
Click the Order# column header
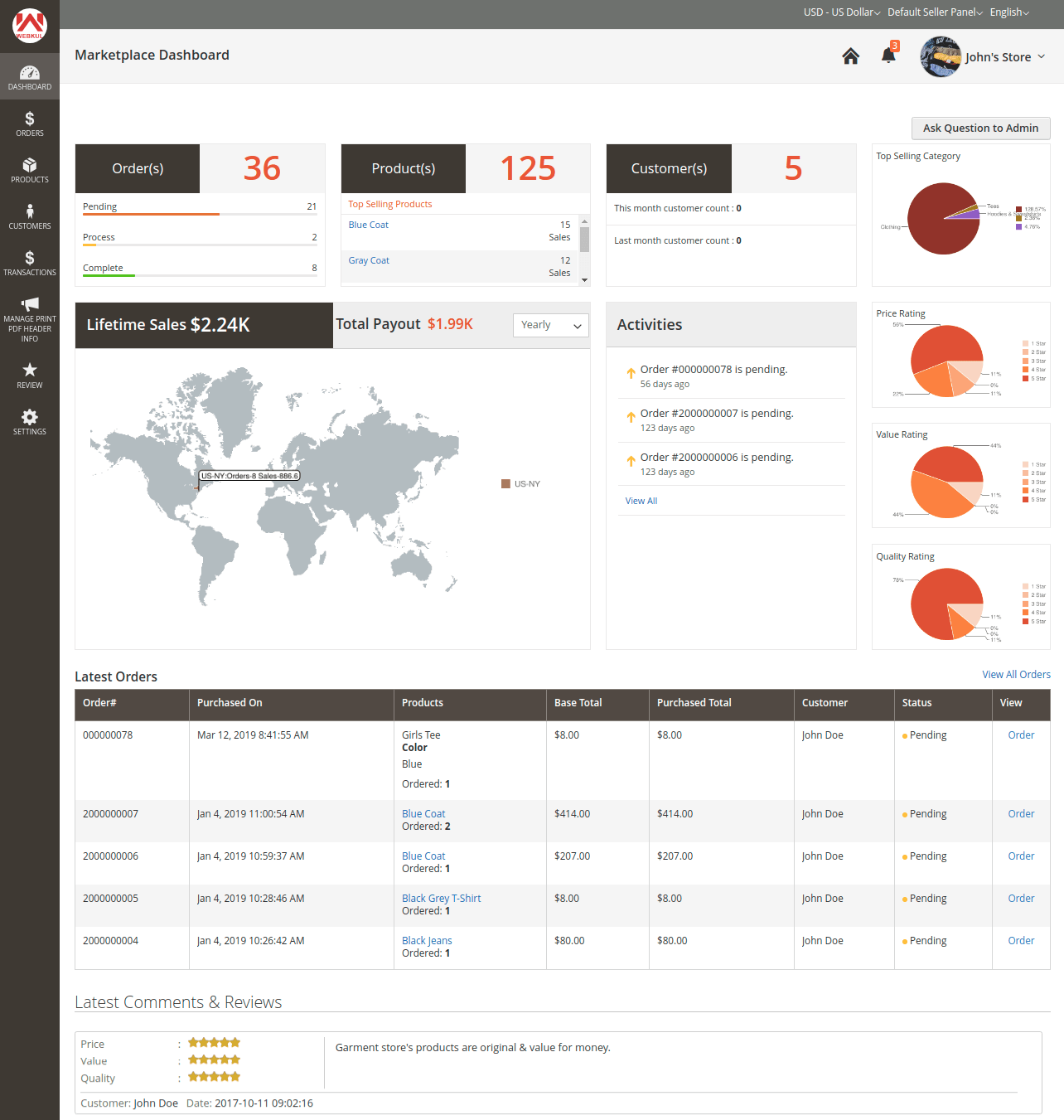[x=132, y=703]
